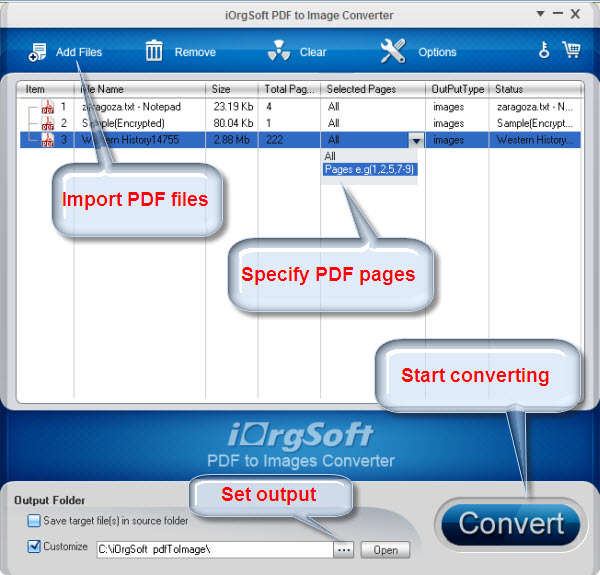The width and height of the screenshot is (600, 575).
Task: Click total pages value 4 for zaragoza.txt
Action: [x=269, y=107]
